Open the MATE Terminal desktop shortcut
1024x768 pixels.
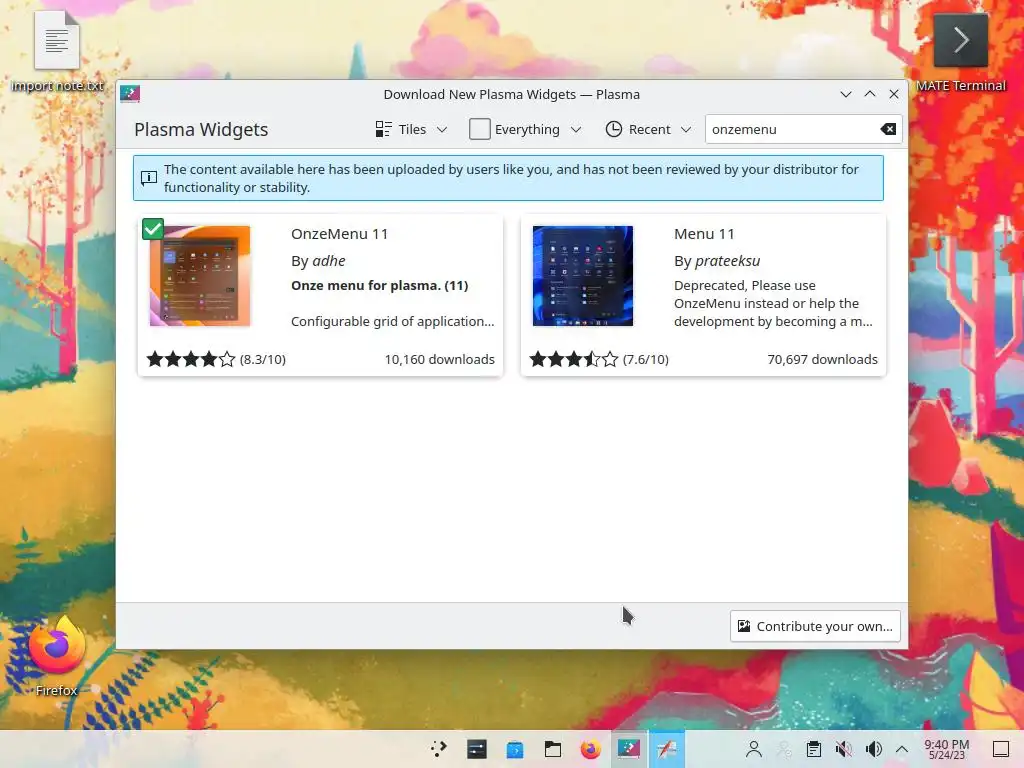click(x=961, y=52)
